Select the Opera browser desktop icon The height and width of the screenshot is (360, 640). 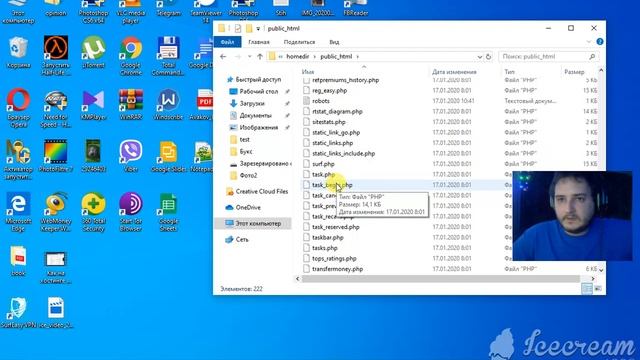point(18,108)
